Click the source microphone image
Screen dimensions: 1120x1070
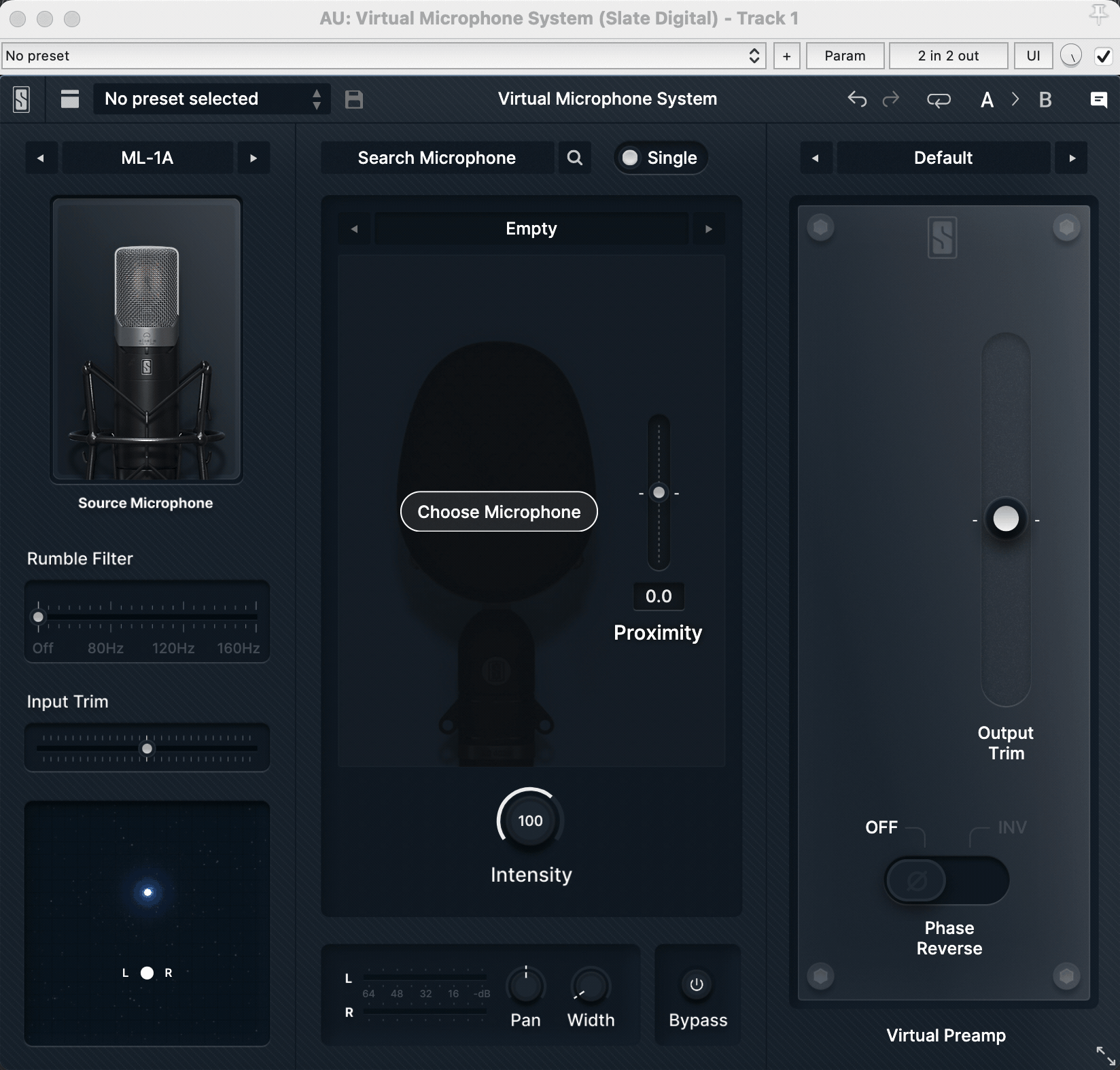146,340
